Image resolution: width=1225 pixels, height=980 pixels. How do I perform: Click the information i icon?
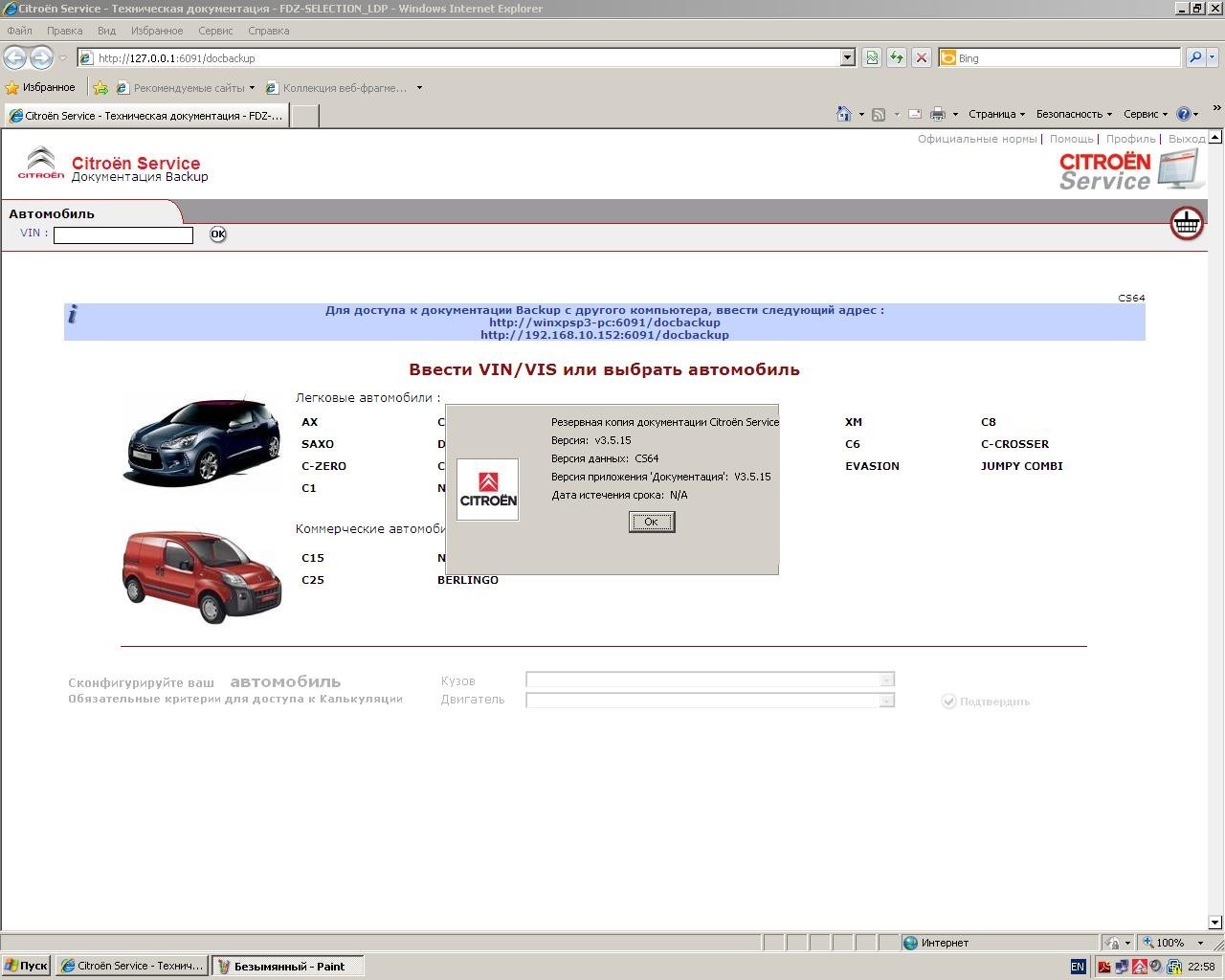[x=73, y=314]
